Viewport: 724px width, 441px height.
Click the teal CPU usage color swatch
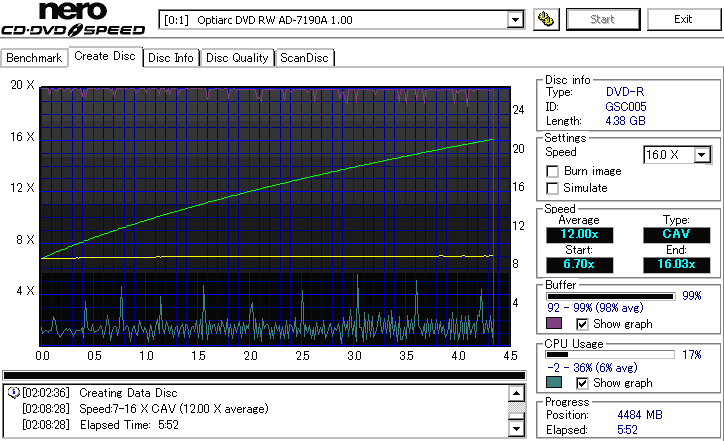click(x=554, y=382)
